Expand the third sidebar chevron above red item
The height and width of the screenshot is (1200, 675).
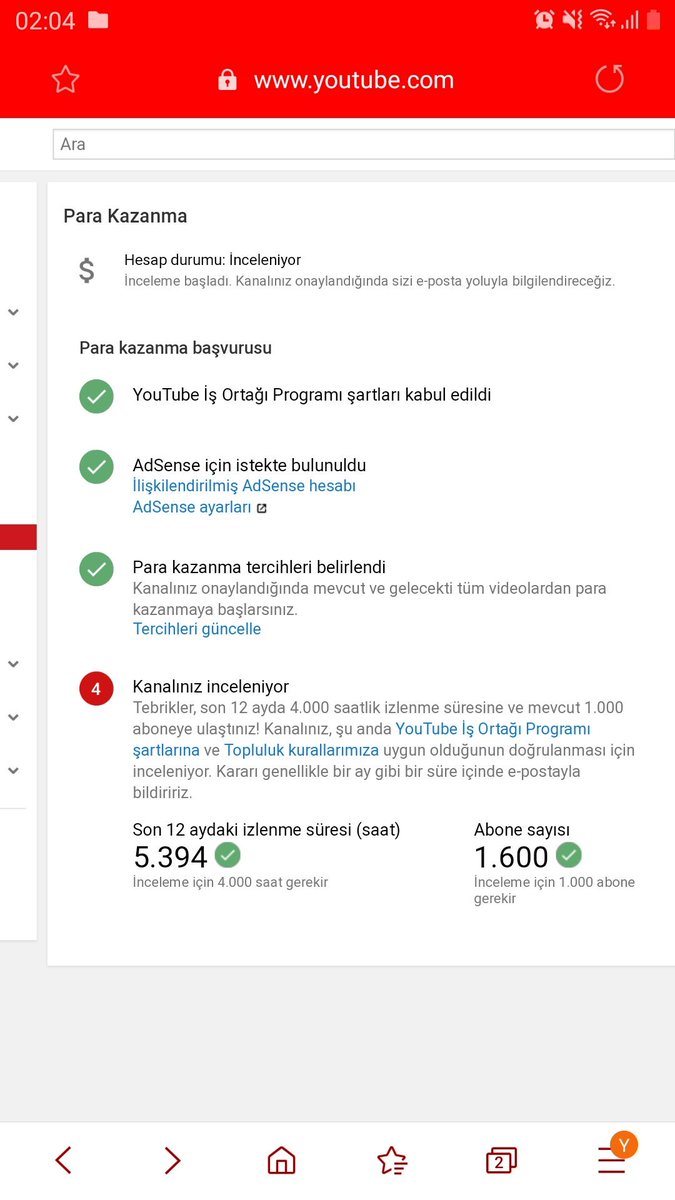(x=14, y=419)
